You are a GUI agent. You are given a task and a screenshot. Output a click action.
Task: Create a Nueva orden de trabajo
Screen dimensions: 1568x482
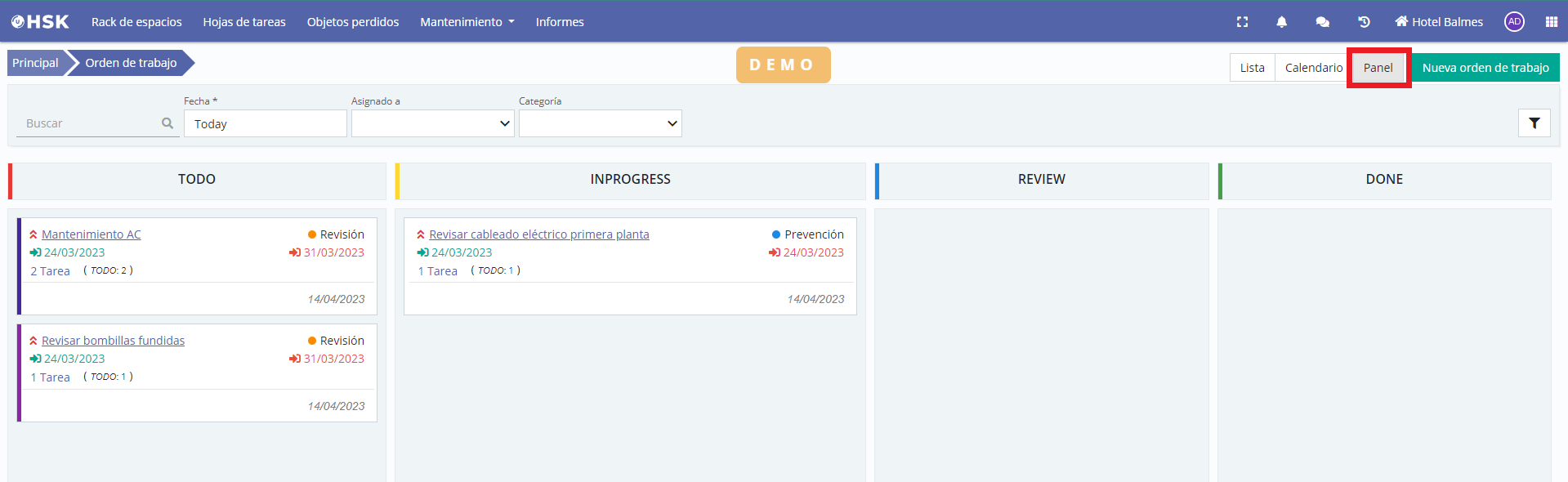[x=1485, y=68]
